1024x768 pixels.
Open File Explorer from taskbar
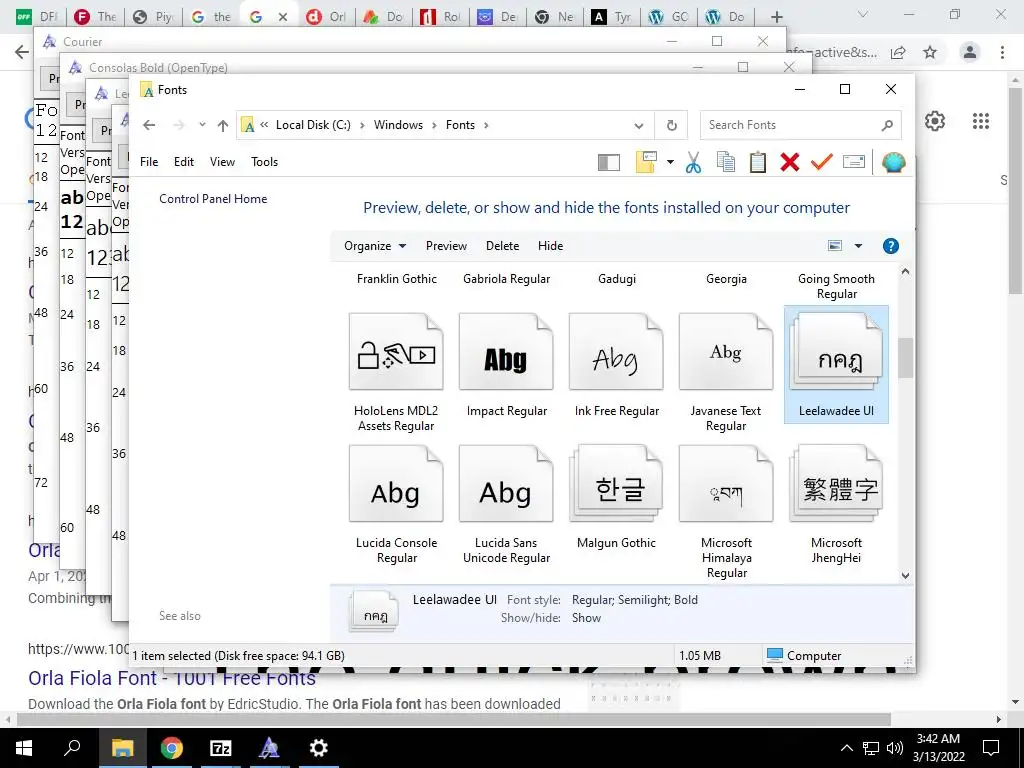122,748
